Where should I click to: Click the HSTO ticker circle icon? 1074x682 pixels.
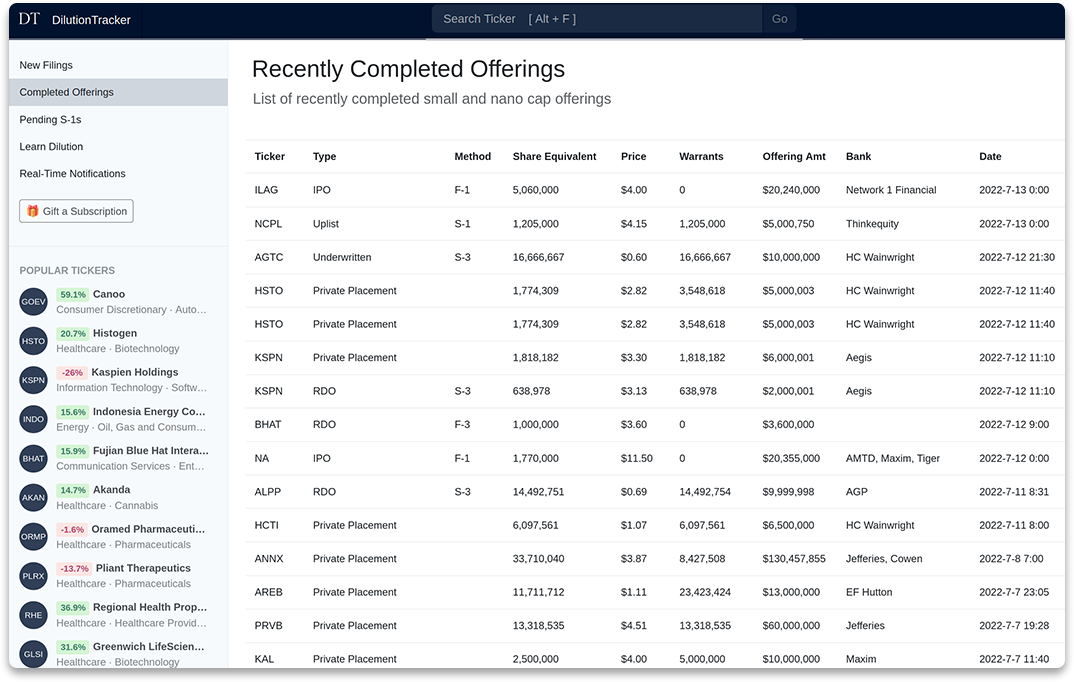tap(33, 340)
